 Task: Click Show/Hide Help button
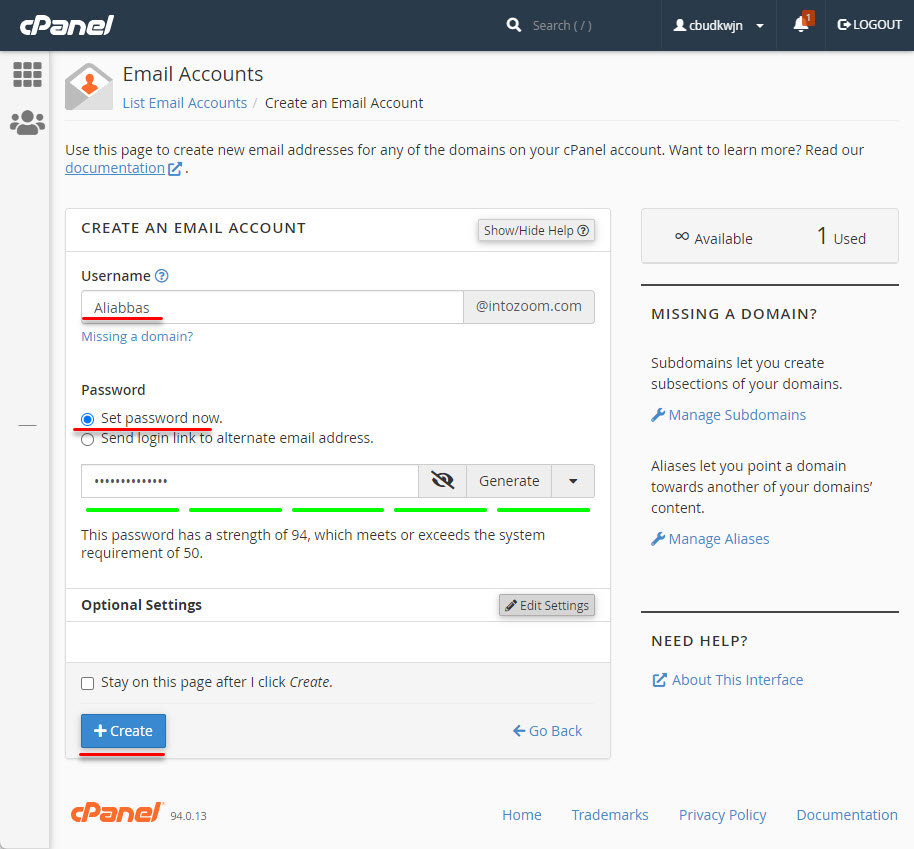(536, 230)
